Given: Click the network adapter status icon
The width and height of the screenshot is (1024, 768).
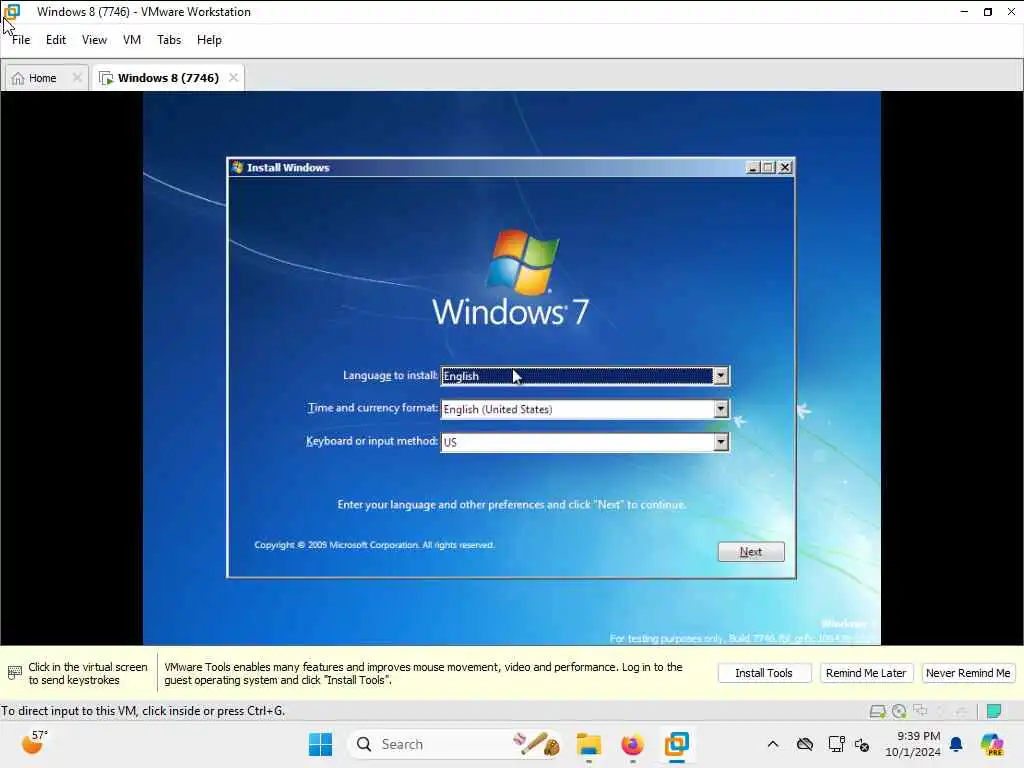Looking at the screenshot, I should pos(920,711).
